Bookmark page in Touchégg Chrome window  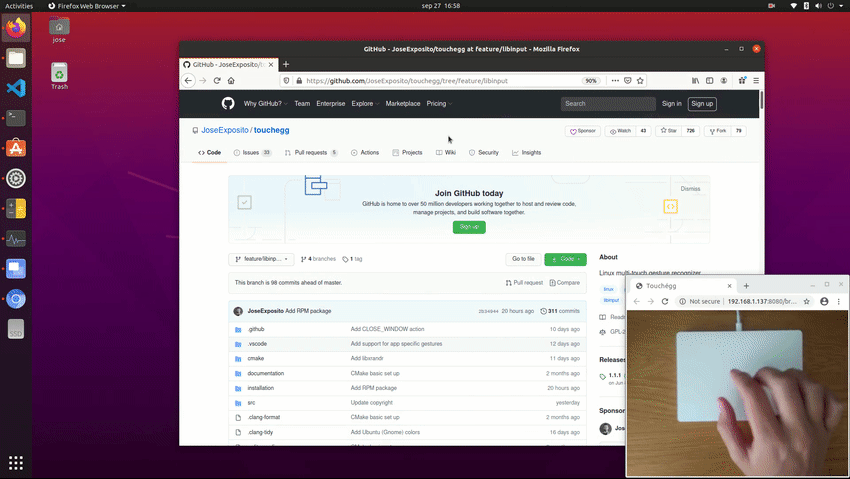(x=807, y=301)
